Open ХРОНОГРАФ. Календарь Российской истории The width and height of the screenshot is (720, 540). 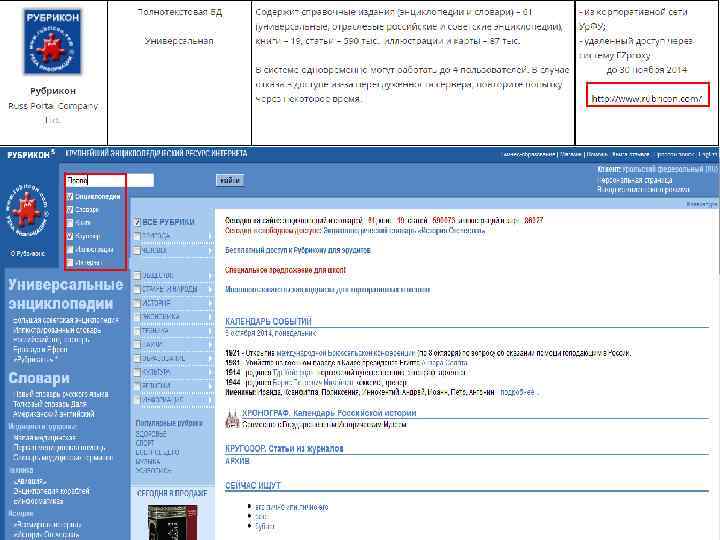329,413
